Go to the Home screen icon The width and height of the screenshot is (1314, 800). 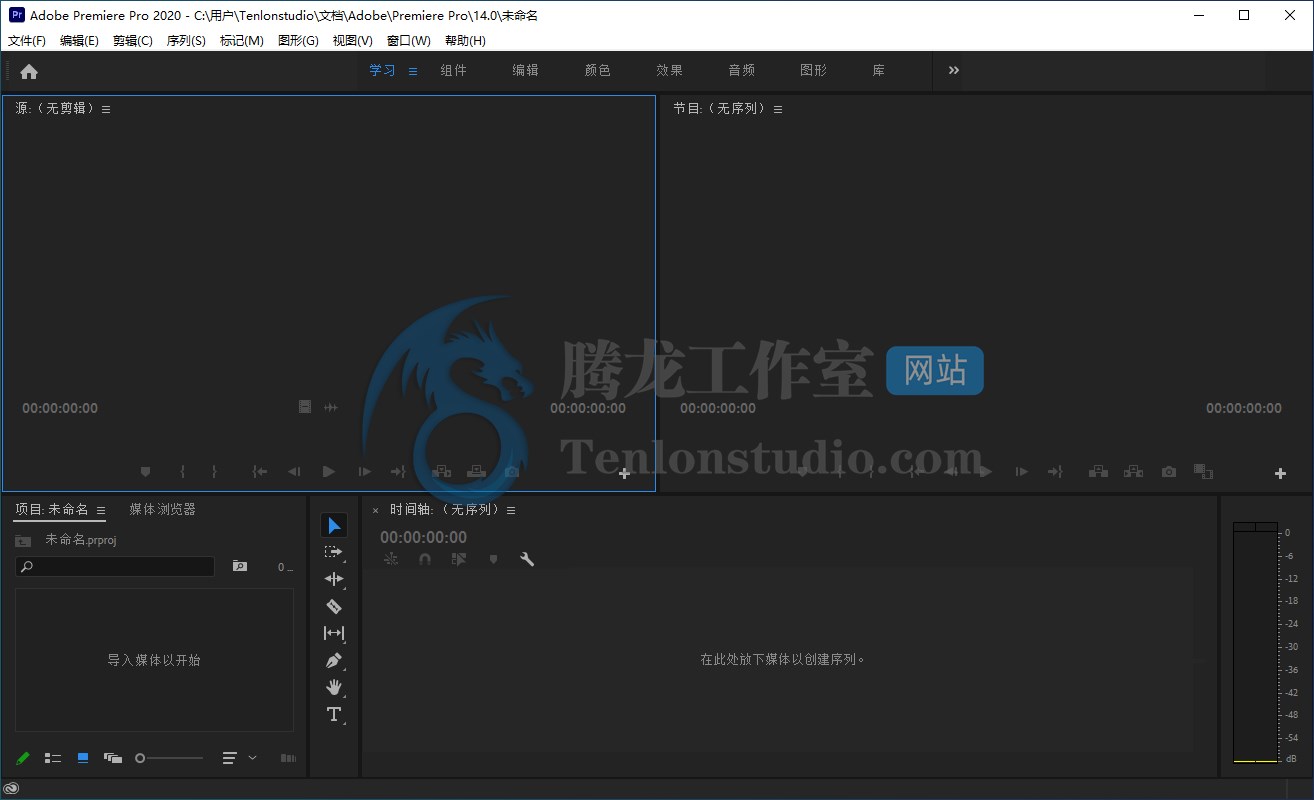pyautogui.click(x=29, y=71)
